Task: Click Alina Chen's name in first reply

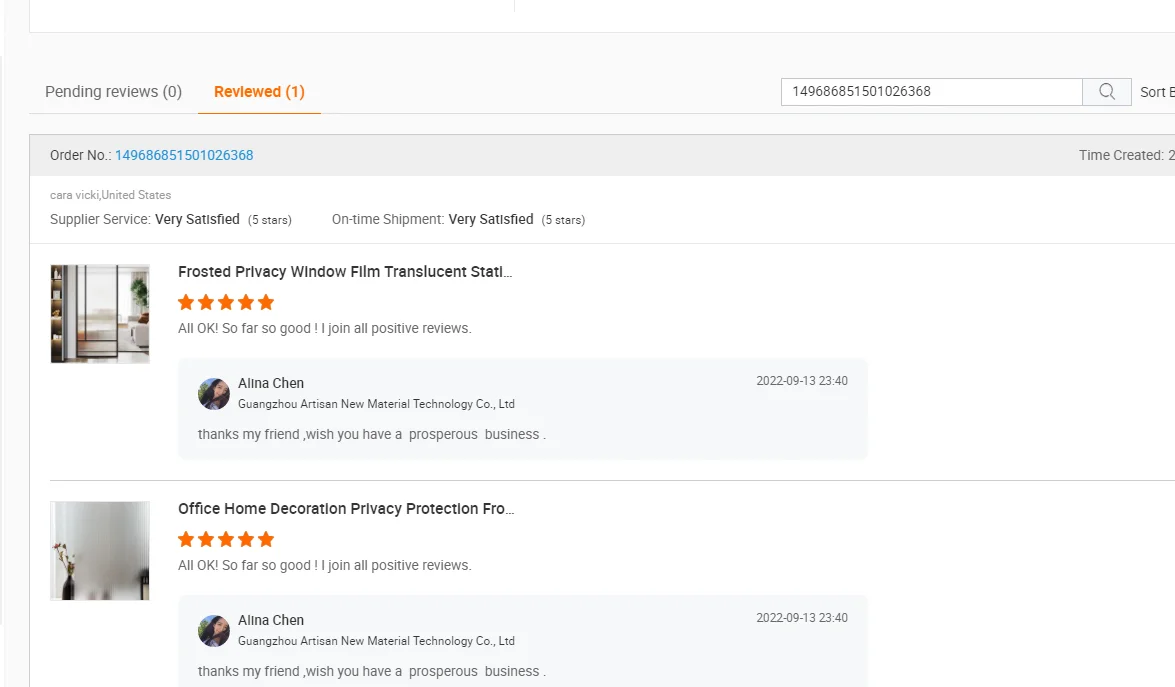Action: pyautogui.click(x=271, y=383)
